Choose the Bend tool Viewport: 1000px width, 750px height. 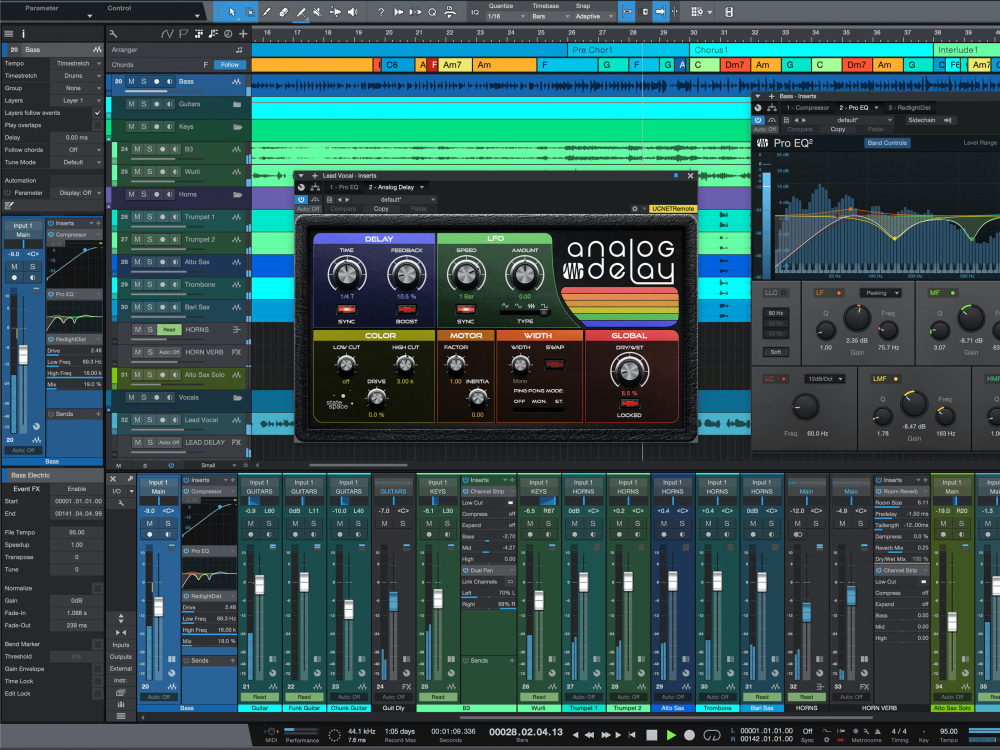tap(335, 11)
